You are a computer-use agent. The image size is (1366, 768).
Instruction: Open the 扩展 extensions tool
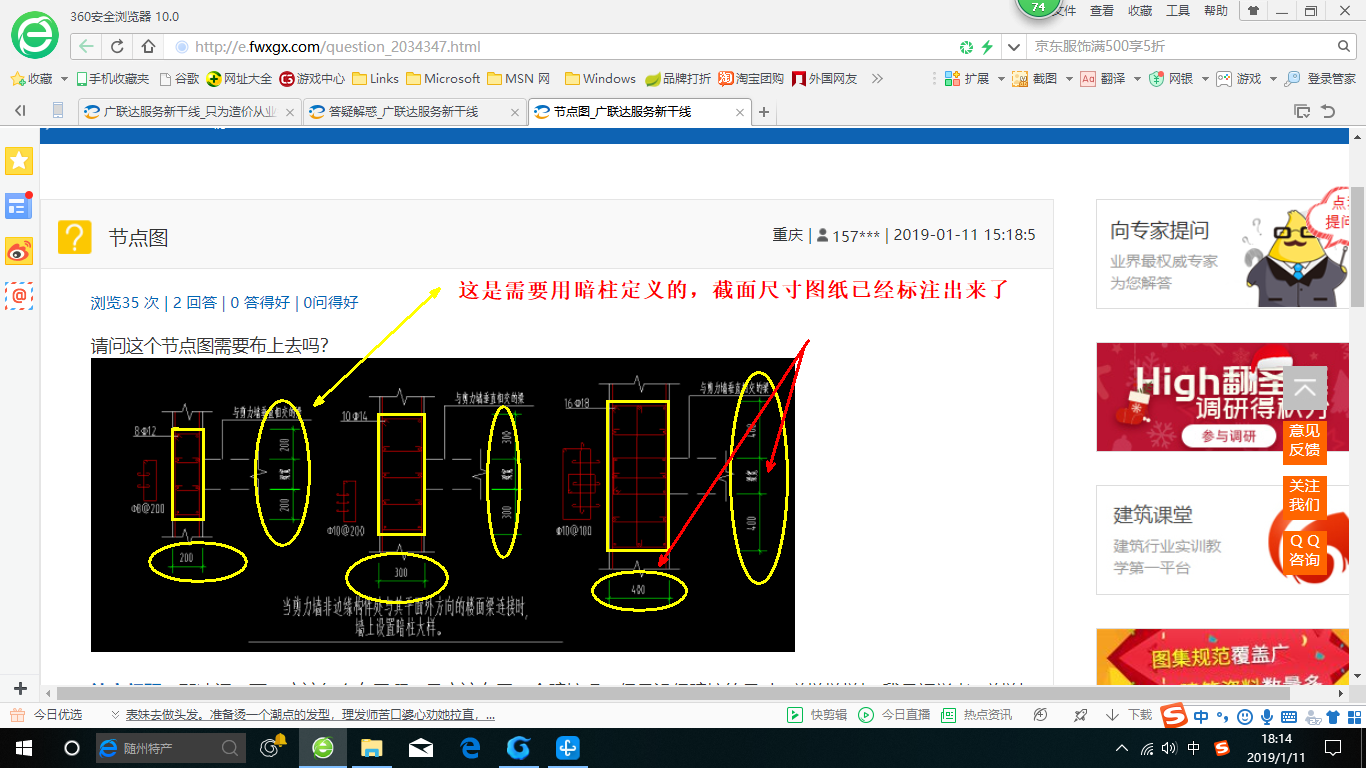(x=966, y=78)
